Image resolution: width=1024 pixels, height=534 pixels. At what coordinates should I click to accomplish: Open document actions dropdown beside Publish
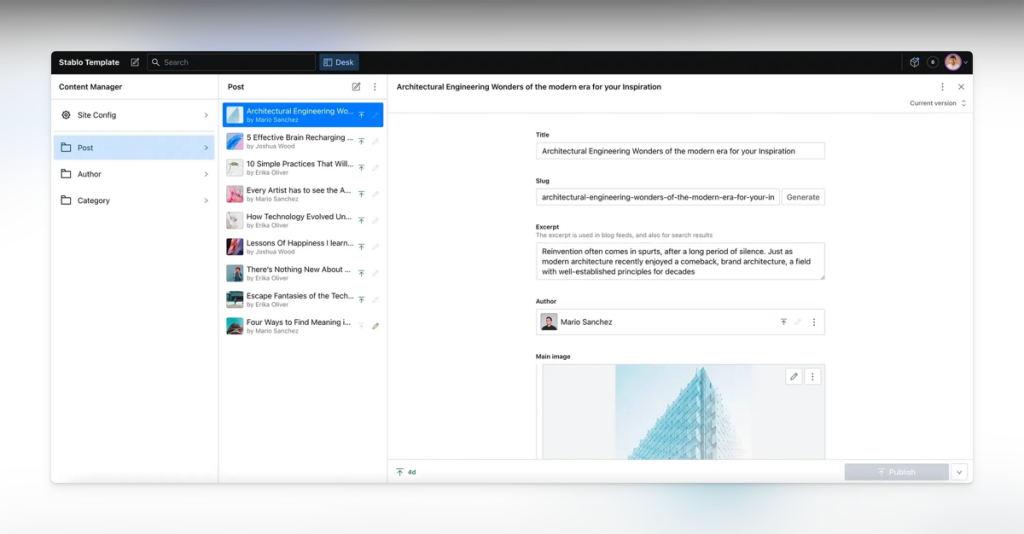tap(959, 472)
